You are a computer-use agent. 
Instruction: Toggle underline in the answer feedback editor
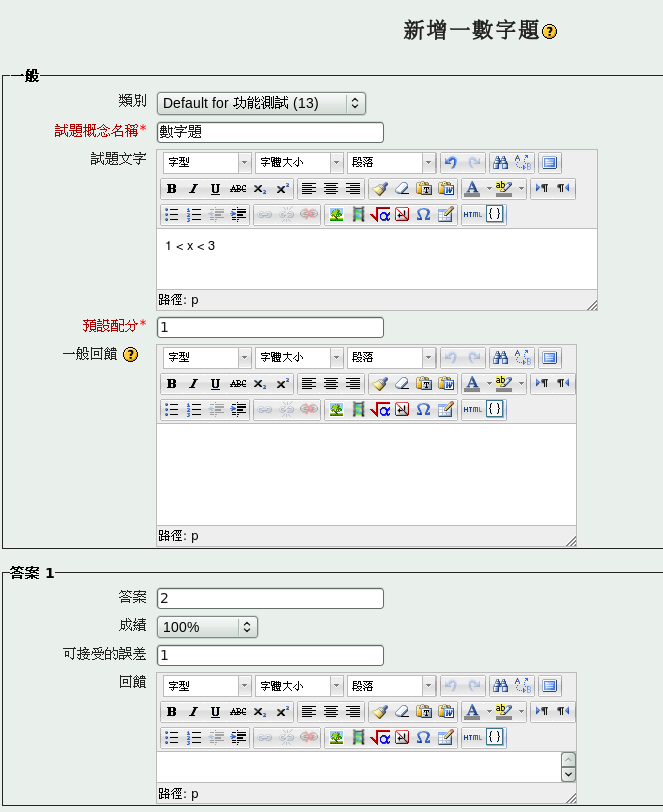(215, 712)
